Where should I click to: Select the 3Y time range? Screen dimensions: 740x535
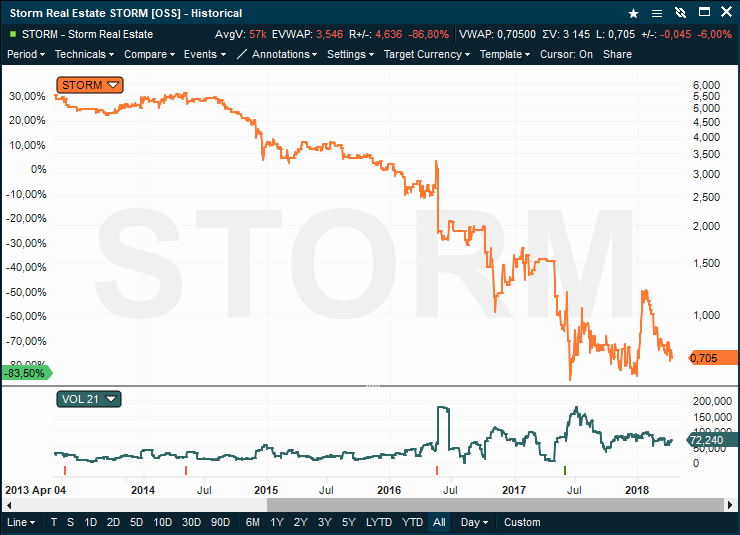coord(325,522)
